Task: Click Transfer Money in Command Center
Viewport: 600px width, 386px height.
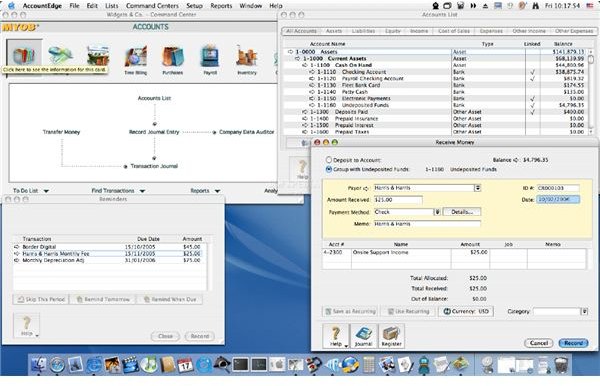Action: (61, 132)
